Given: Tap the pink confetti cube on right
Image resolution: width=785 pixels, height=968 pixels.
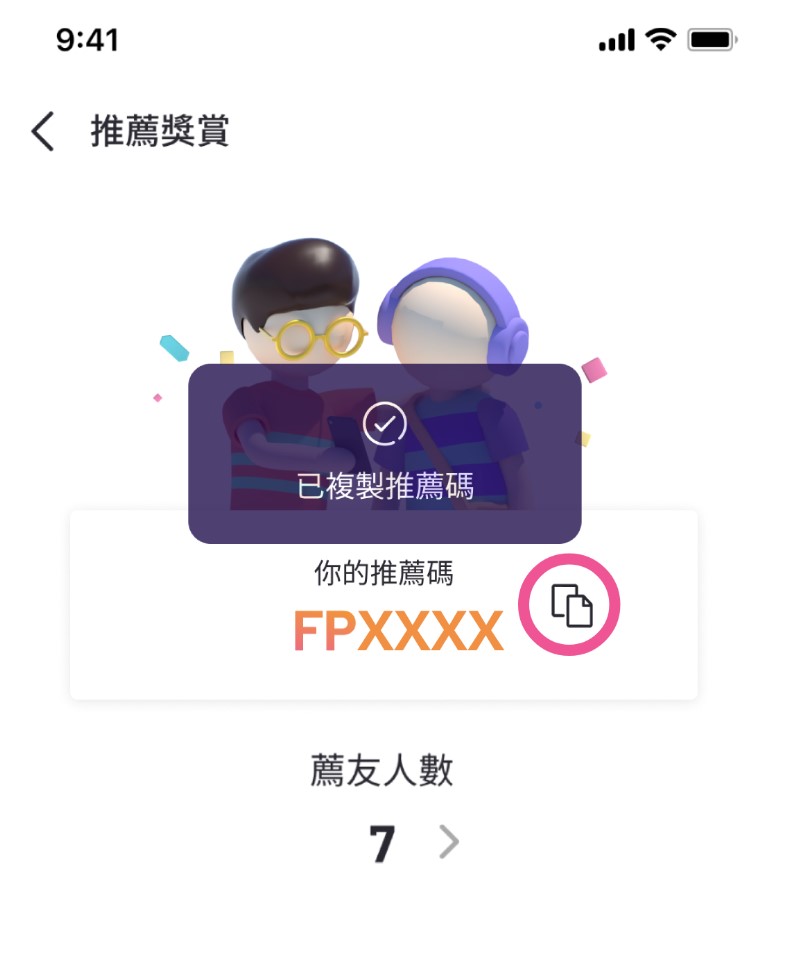Looking at the screenshot, I should tap(594, 370).
